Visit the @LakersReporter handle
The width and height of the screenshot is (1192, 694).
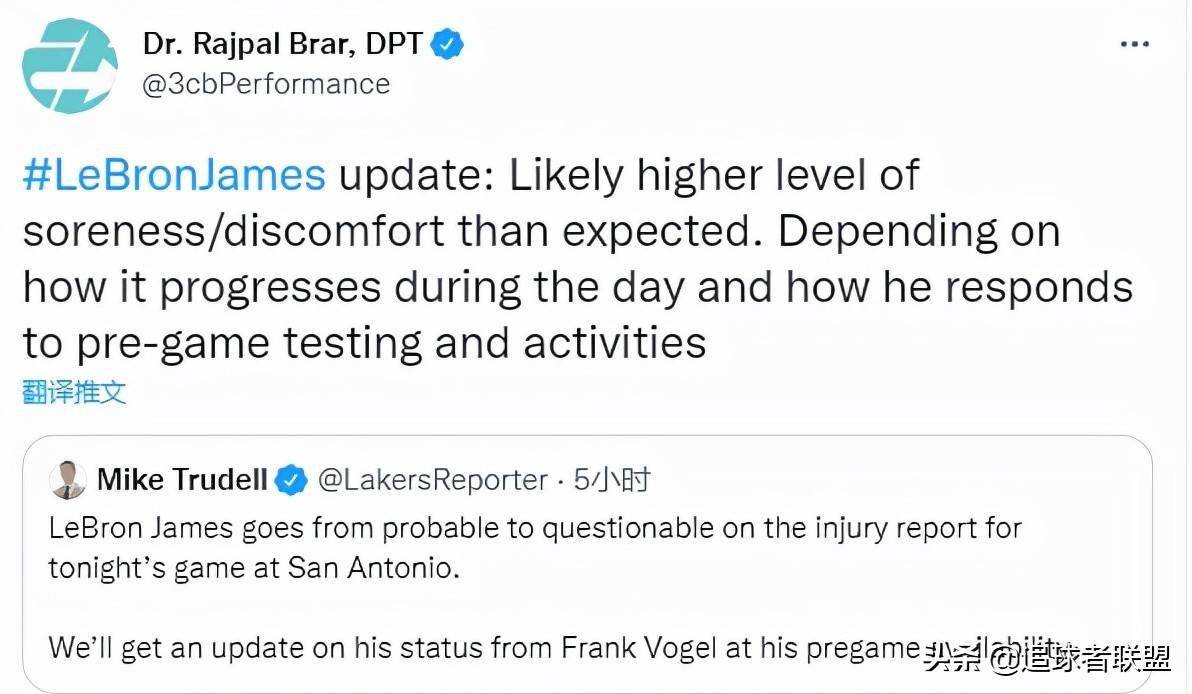433,480
